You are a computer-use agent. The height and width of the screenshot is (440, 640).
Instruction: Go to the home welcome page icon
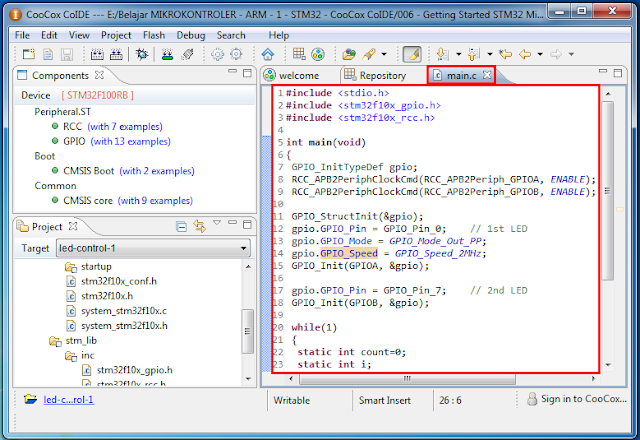[268, 54]
